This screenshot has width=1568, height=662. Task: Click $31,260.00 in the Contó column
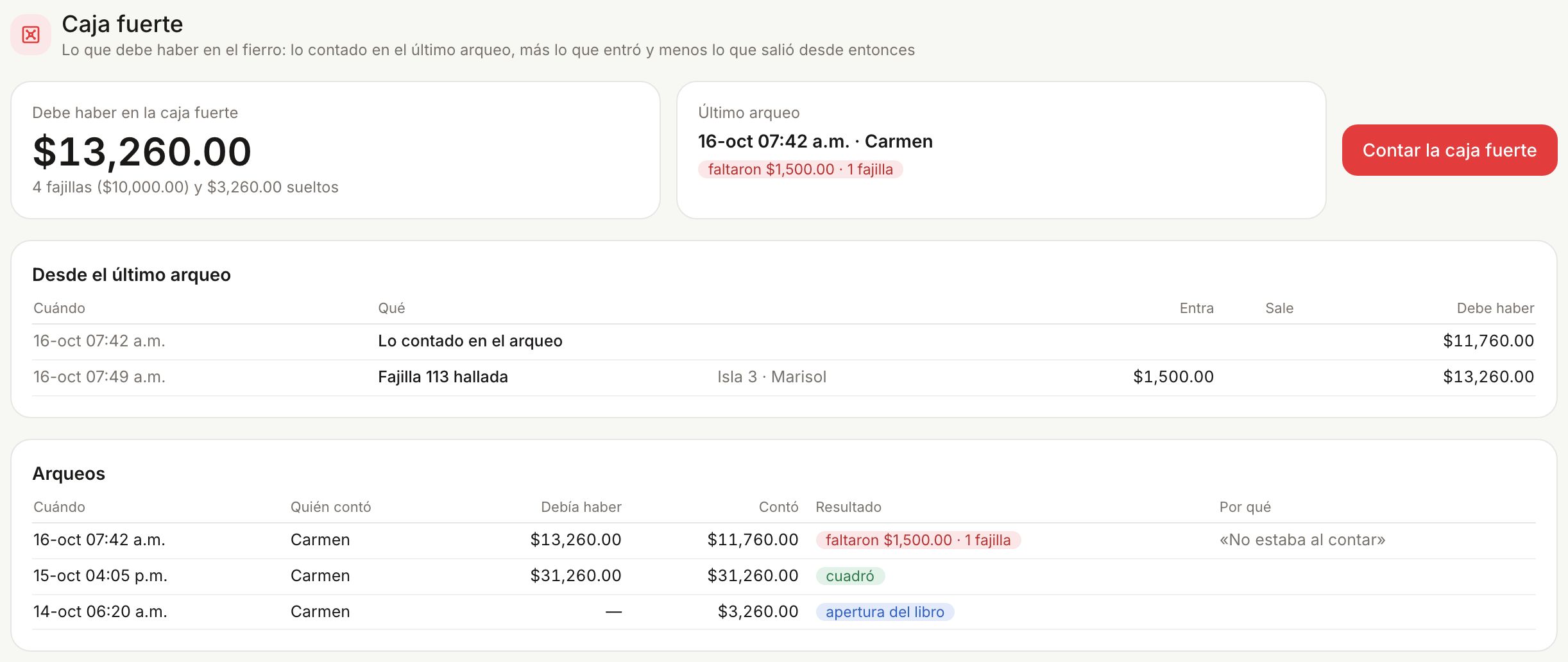point(753,576)
